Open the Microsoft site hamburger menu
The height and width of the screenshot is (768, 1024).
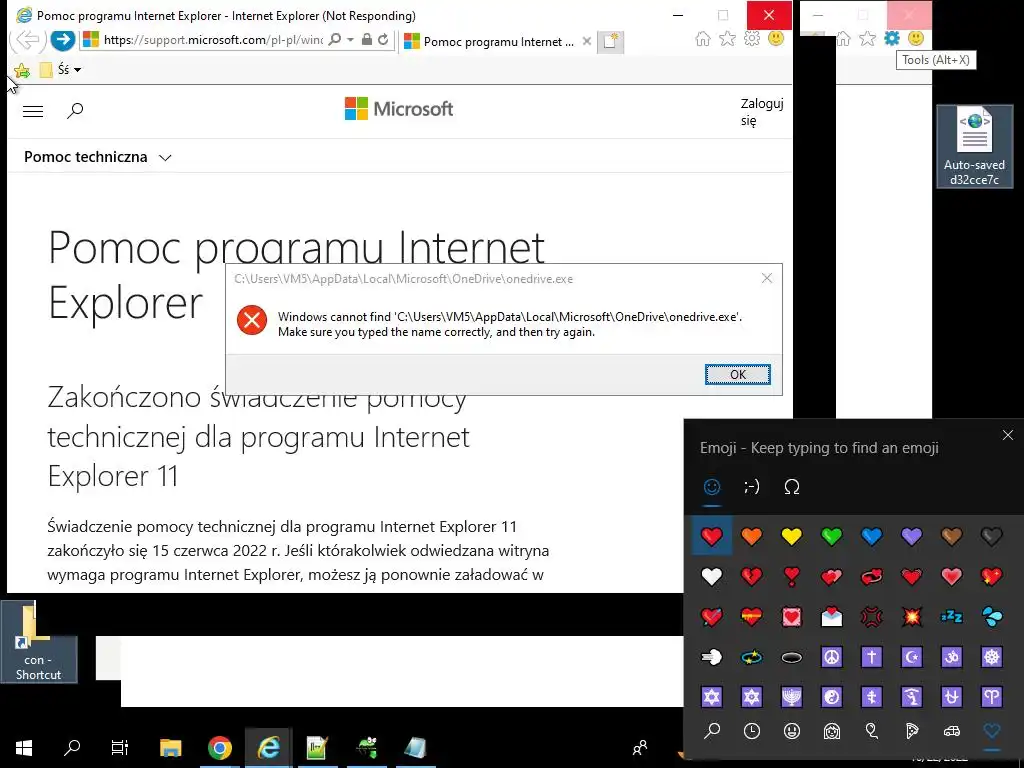pyautogui.click(x=33, y=111)
